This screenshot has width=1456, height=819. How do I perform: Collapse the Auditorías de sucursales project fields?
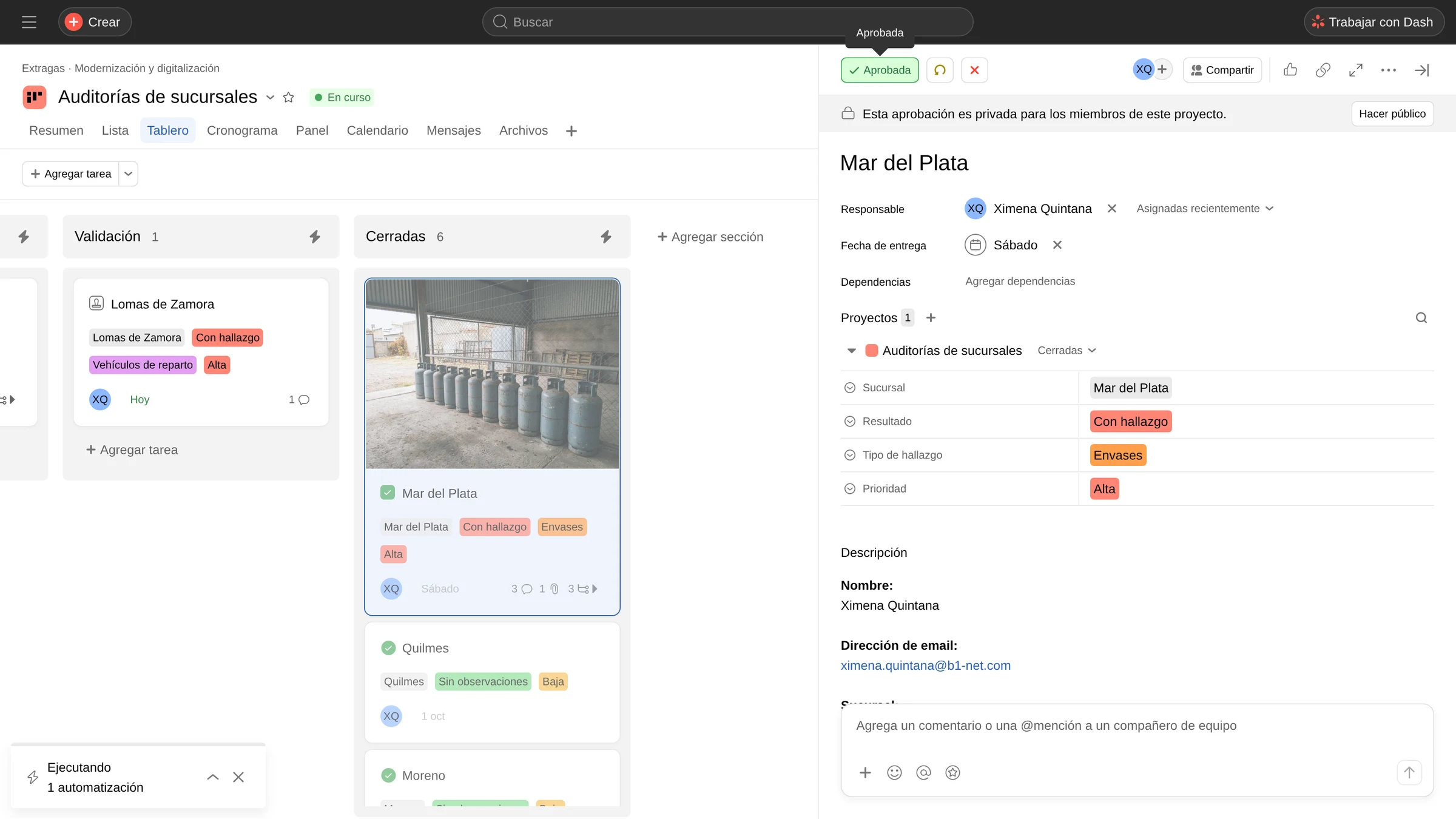click(851, 351)
